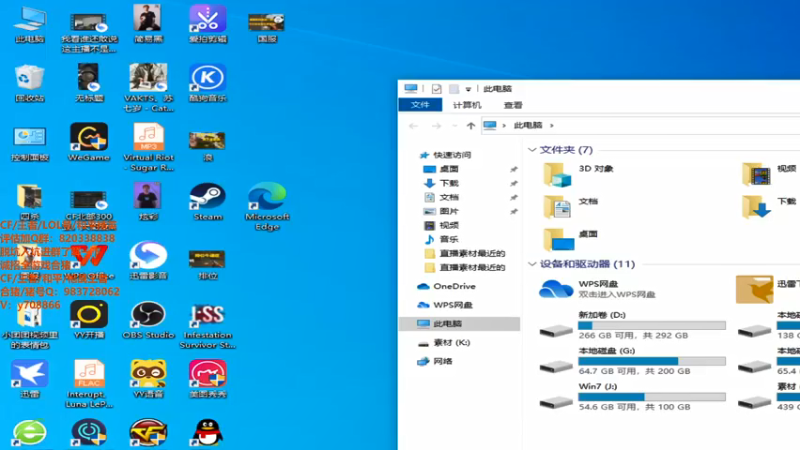Click the 本地磁盘 (G:) usage bar
The image size is (800, 450).
click(x=652, y=361)
